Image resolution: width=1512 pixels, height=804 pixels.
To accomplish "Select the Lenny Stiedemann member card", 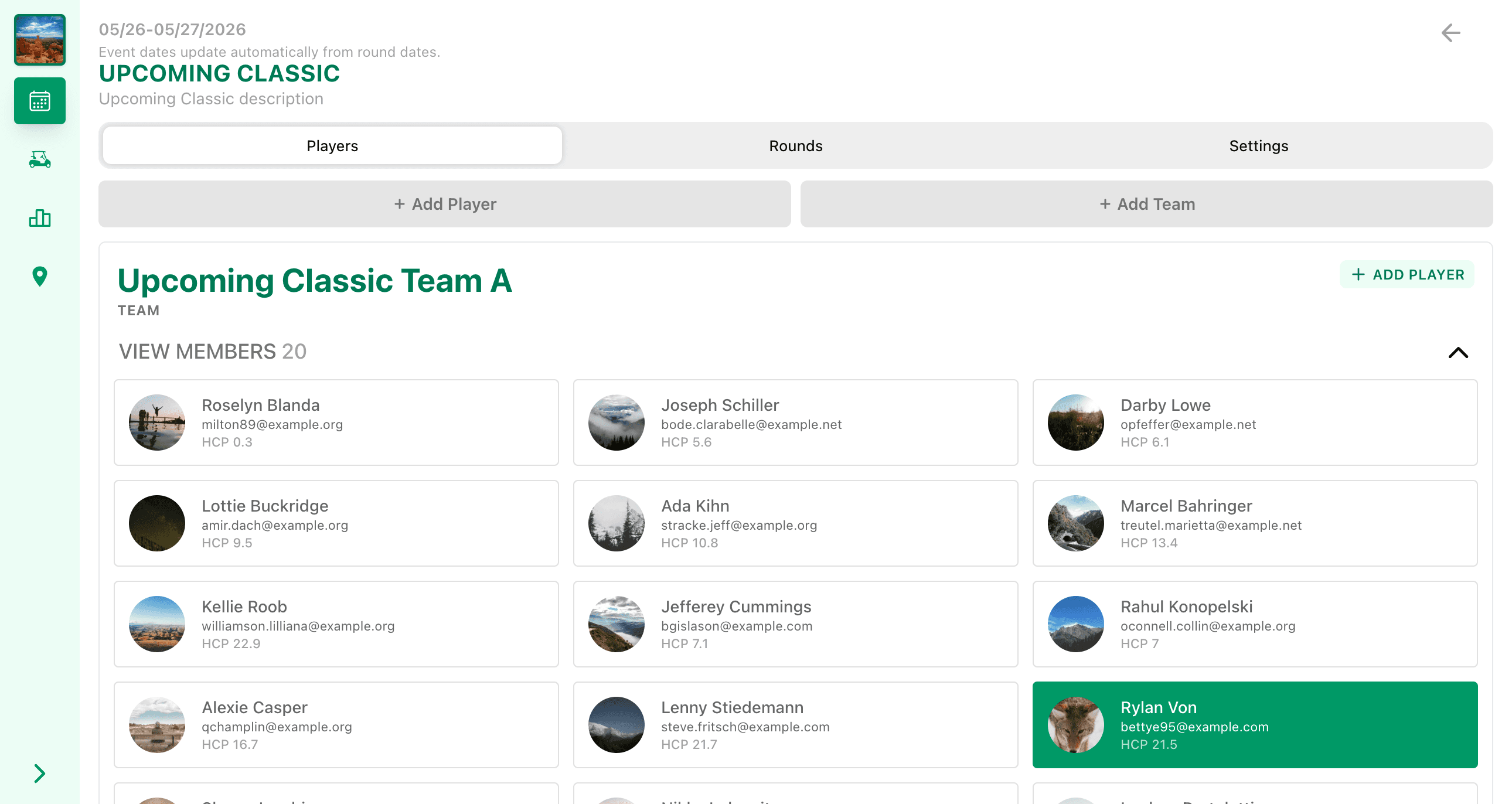I will pyautogui.click(x=795, y=725).
